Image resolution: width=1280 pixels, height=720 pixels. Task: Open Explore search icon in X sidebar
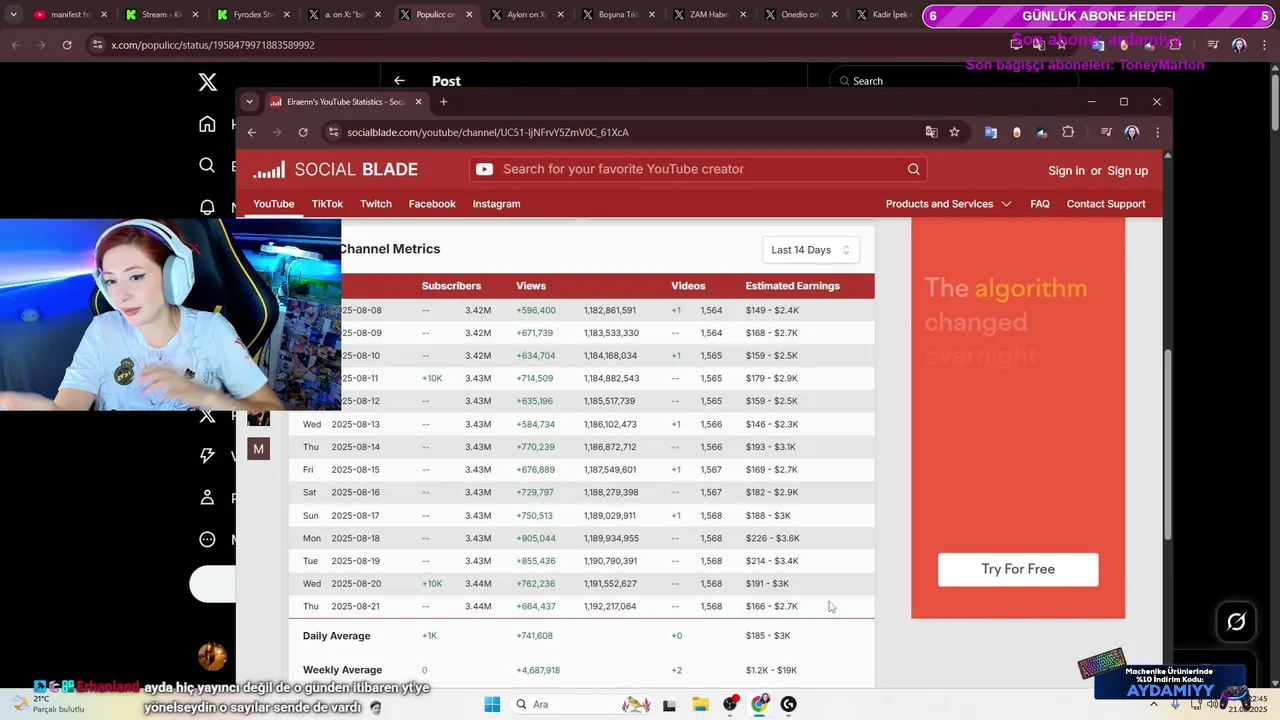(207, 165)
